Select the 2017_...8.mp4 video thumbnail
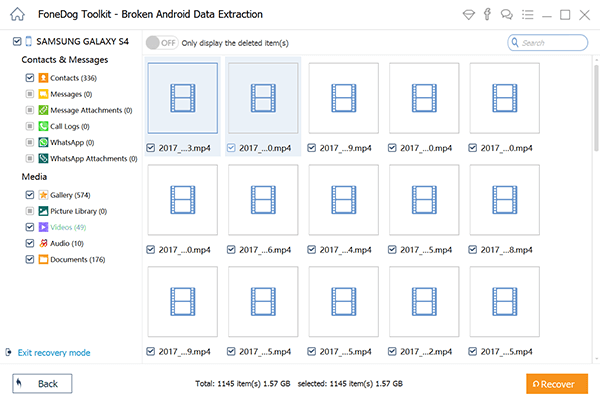This screenshot has height=402, width=600. 505,200
